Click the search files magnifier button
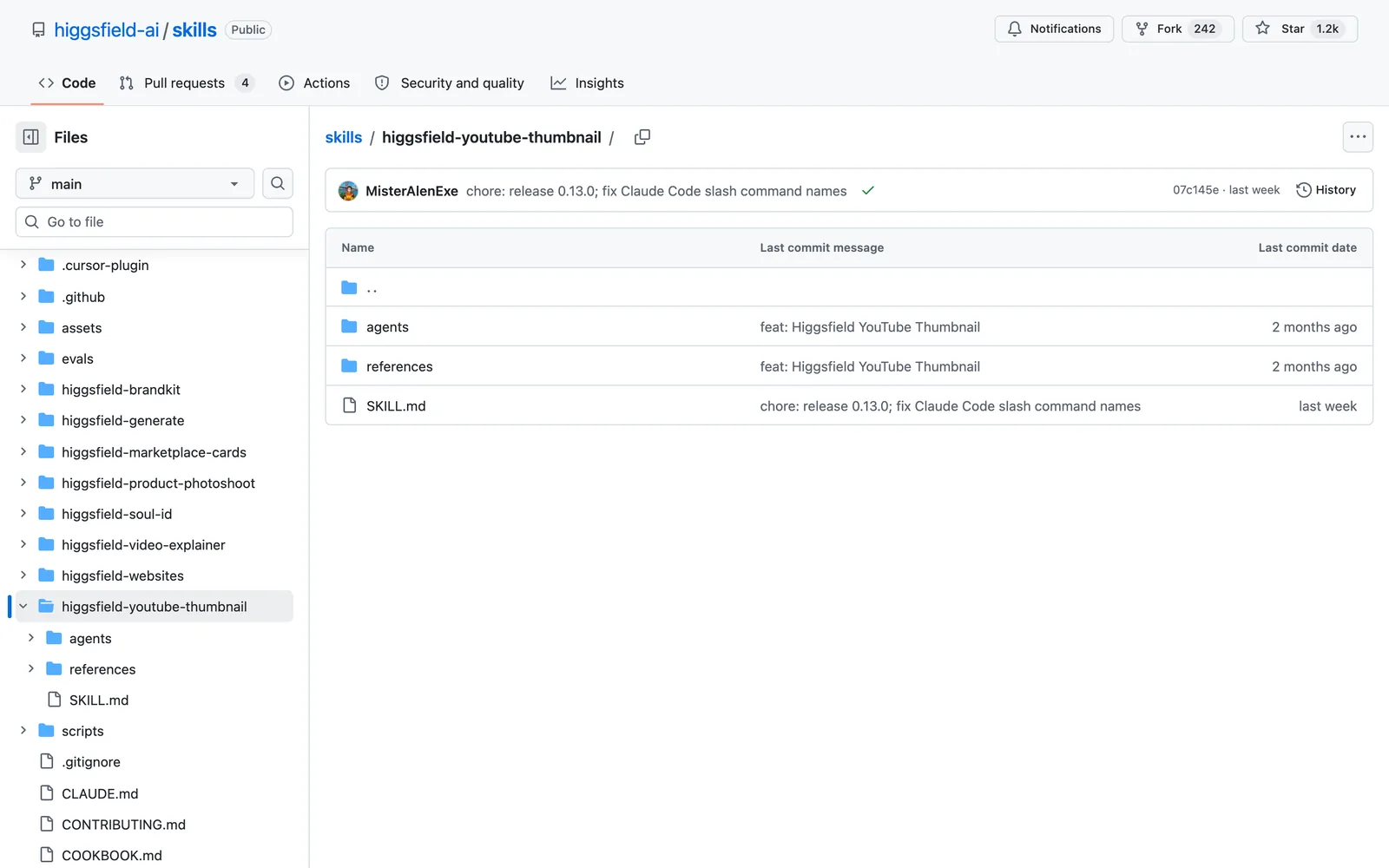 (278, 183)
